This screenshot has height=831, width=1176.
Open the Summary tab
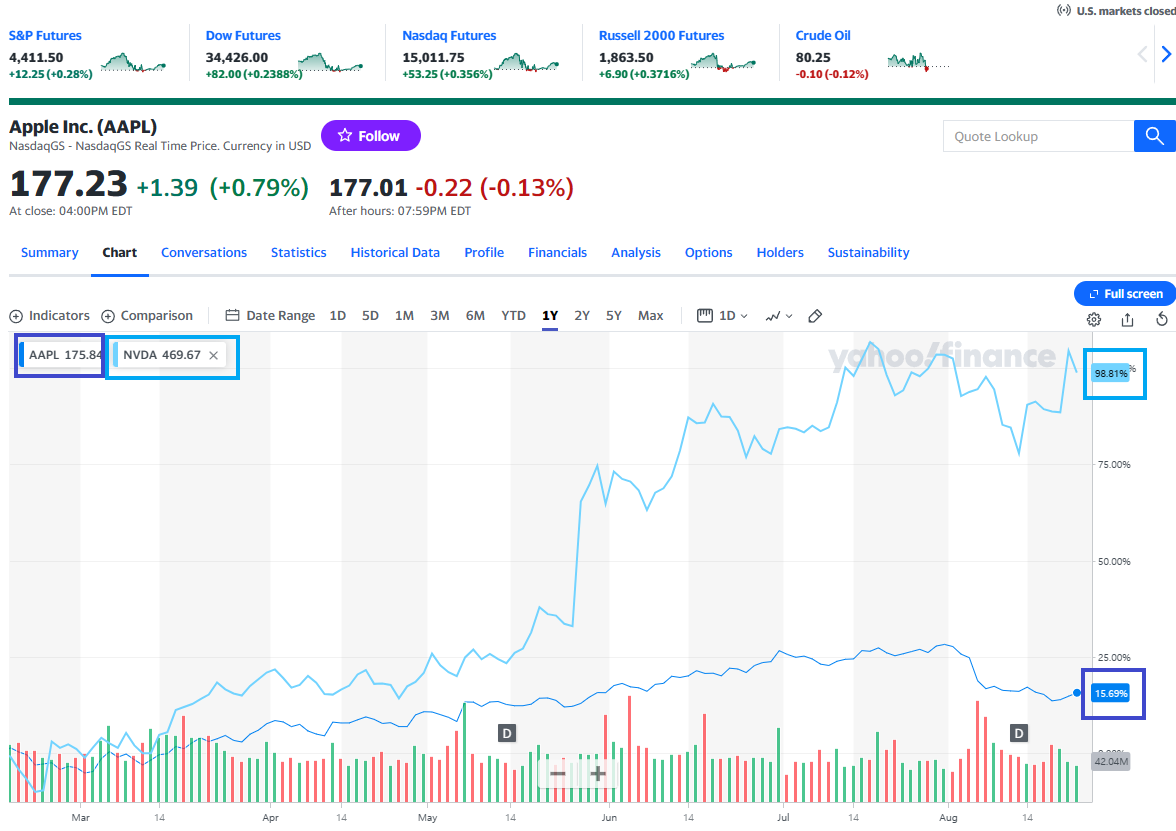[x=50, y=253]
